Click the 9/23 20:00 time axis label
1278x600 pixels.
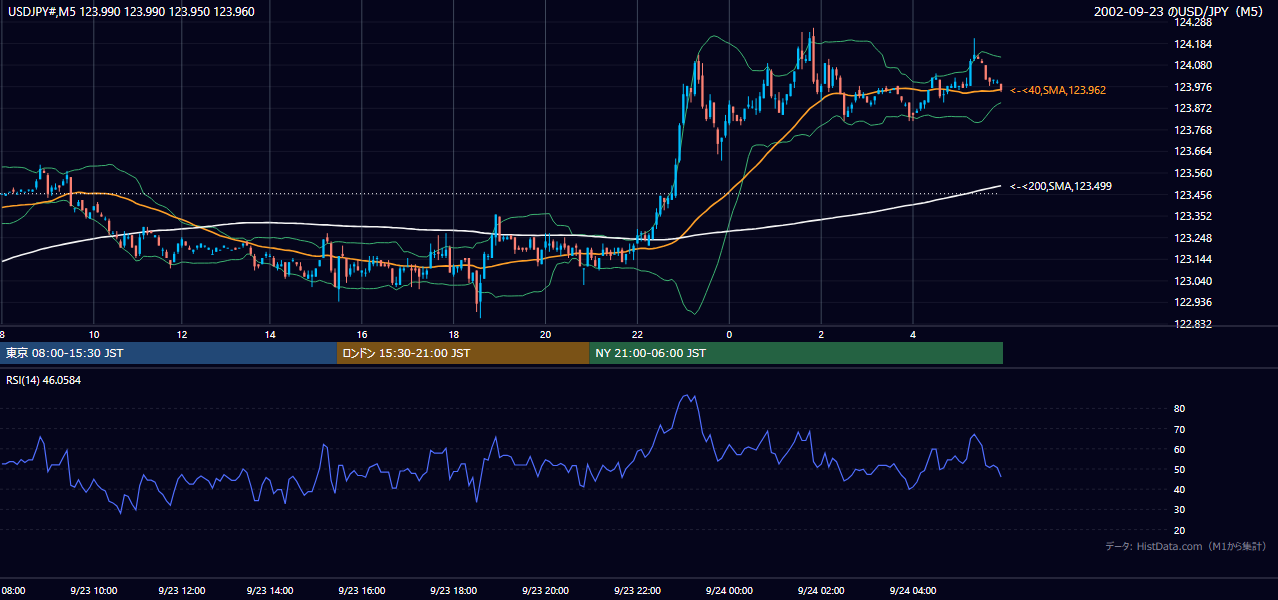point(545,591)
